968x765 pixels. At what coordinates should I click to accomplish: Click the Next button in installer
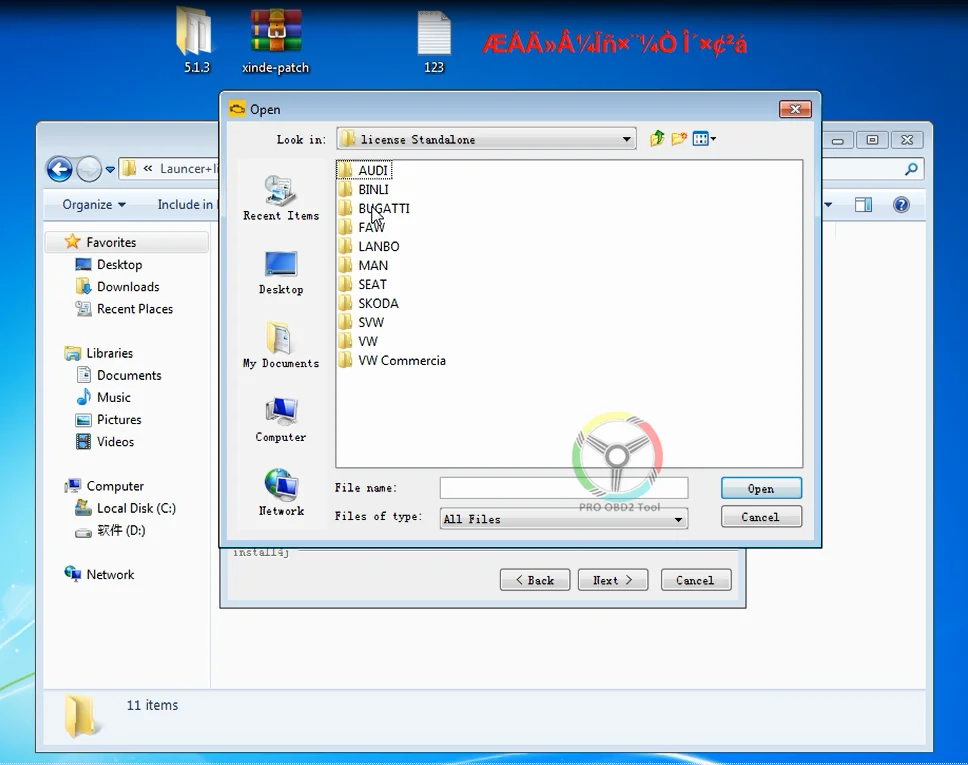[x=613, y=580]
